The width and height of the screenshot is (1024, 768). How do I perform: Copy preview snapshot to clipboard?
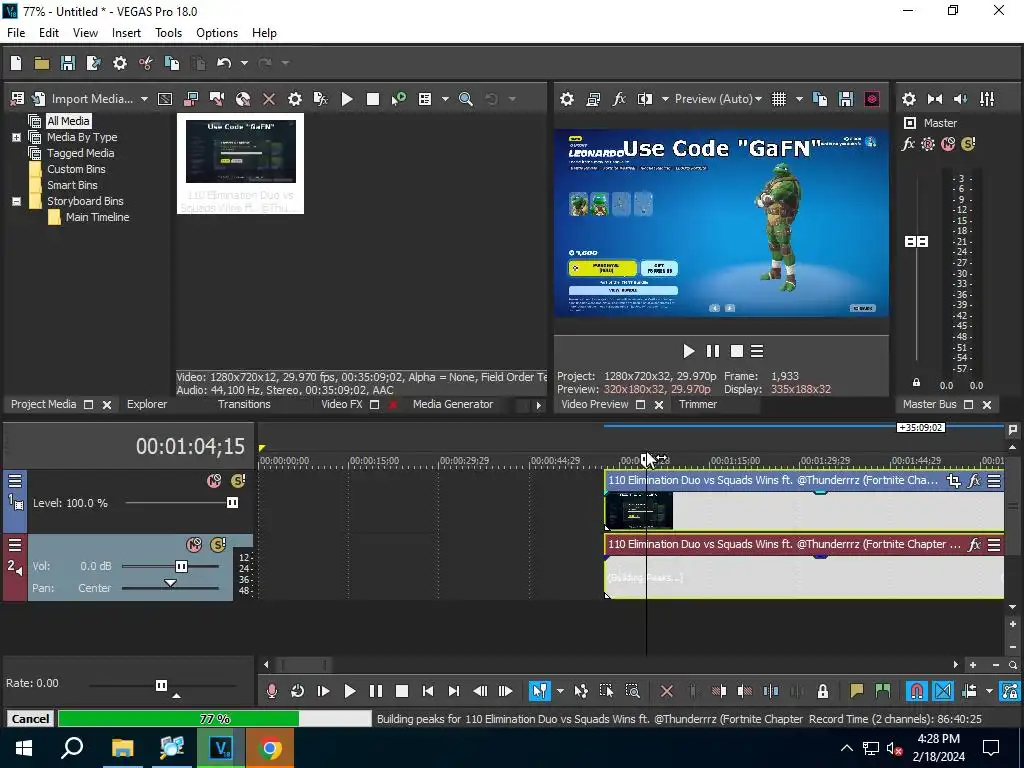click(820, 99)
